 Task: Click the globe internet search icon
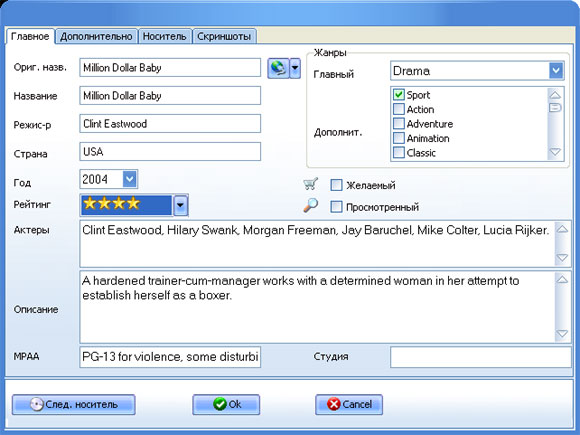tap(278, 68)
